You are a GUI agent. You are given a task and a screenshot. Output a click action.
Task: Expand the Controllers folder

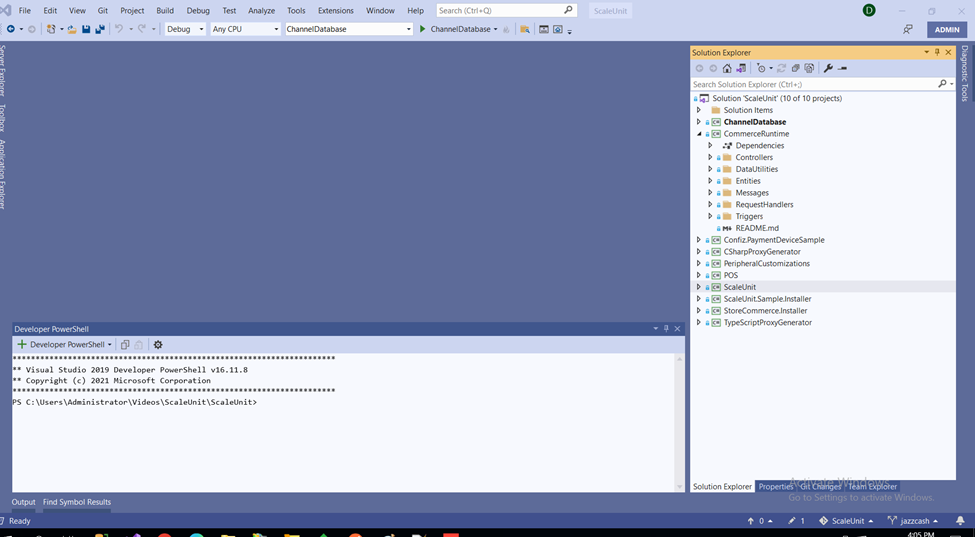click(x=710, y=157)
